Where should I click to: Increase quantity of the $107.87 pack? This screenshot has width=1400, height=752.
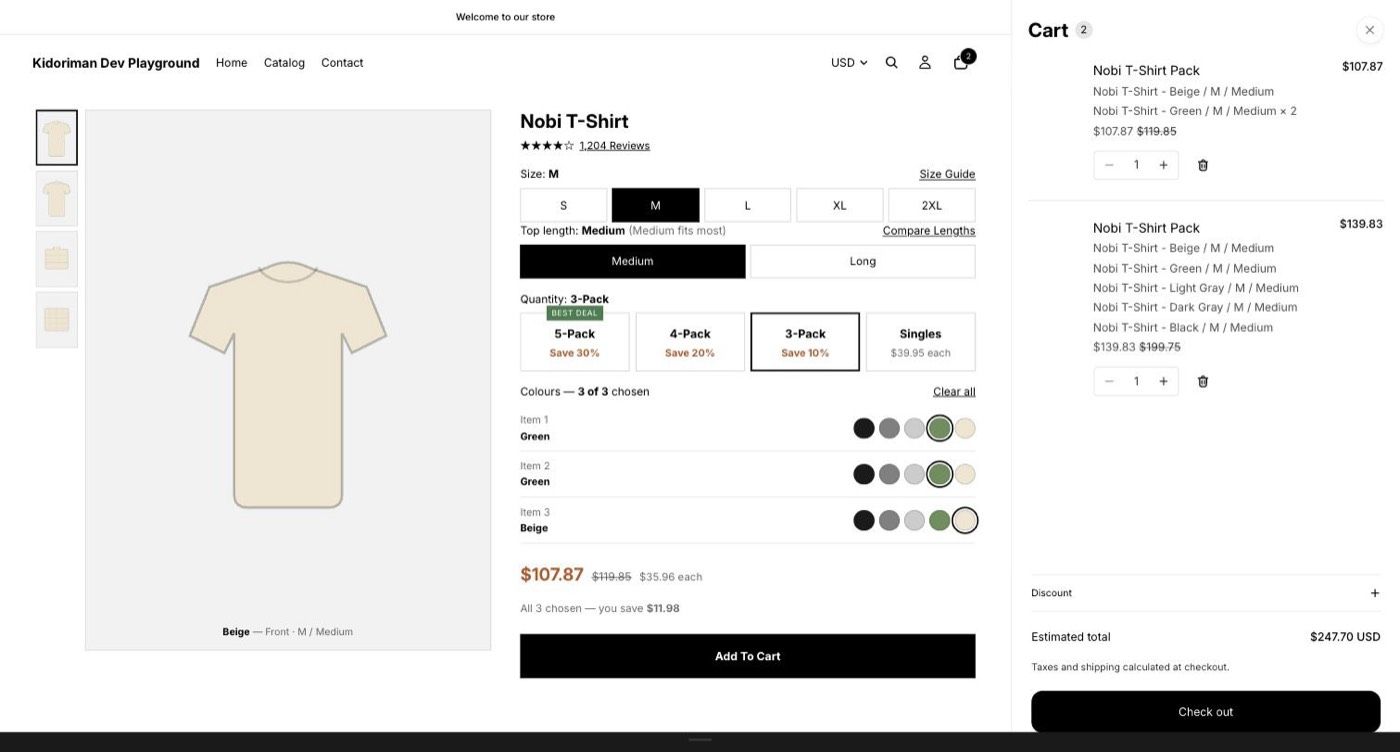1163,165
